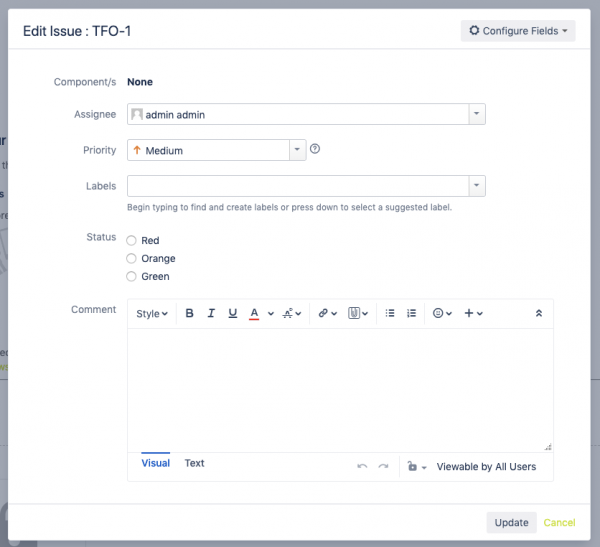Switch to the Visual editor tab
This screenshot has width=600, height=547.
click(x=155, y=463)
